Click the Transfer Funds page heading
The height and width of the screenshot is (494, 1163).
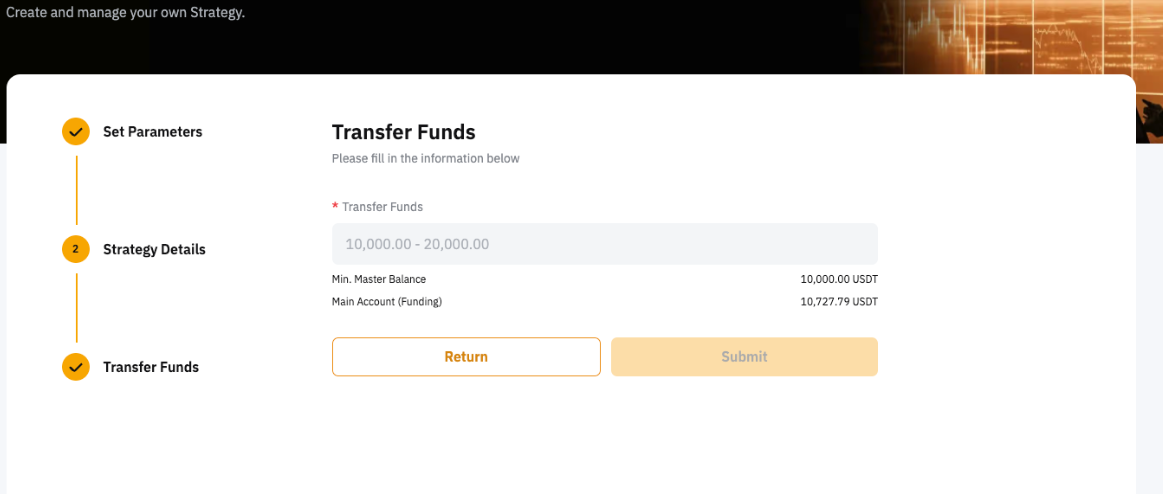click(403, 132)
